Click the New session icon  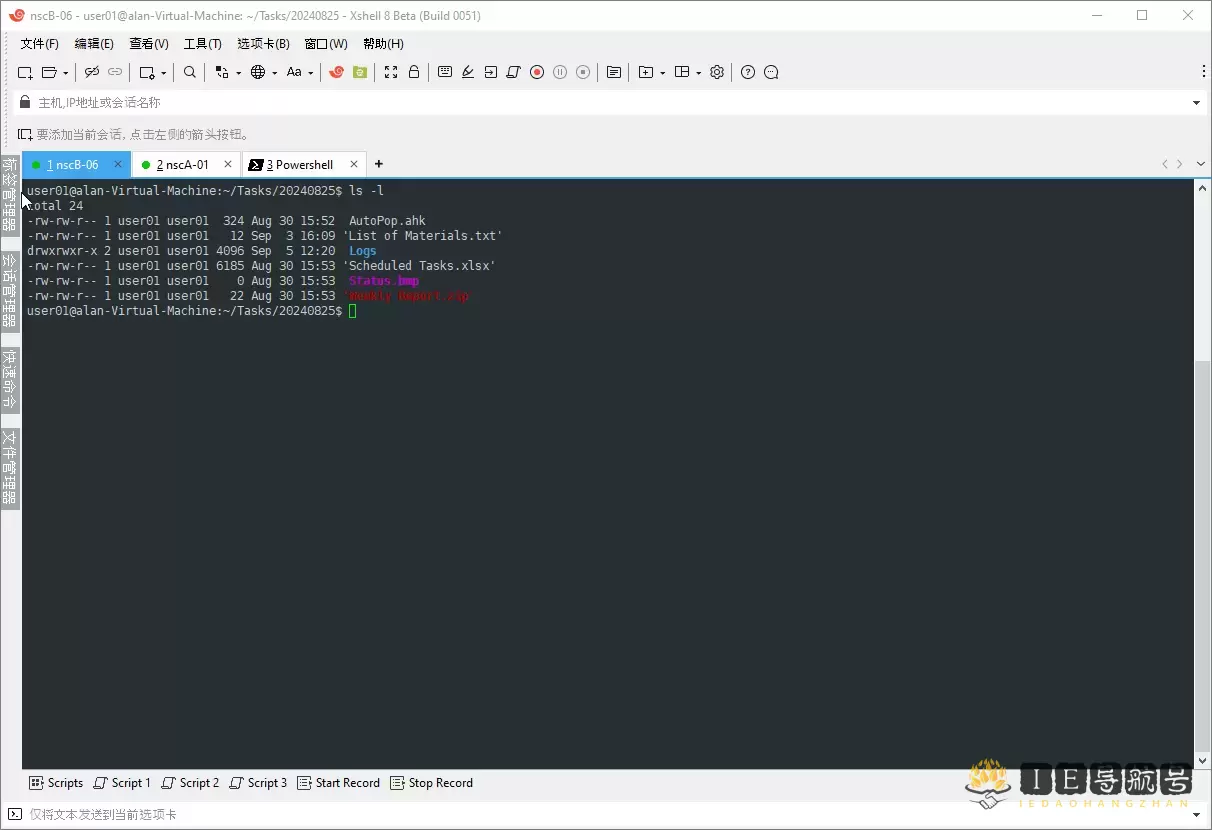[x=25, y=72]
